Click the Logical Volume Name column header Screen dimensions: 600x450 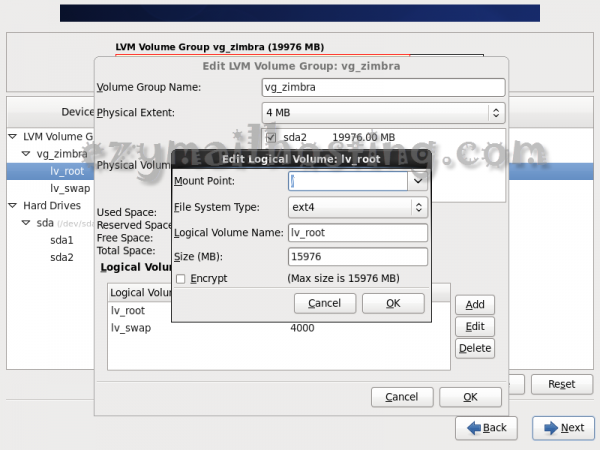[140, 293]
